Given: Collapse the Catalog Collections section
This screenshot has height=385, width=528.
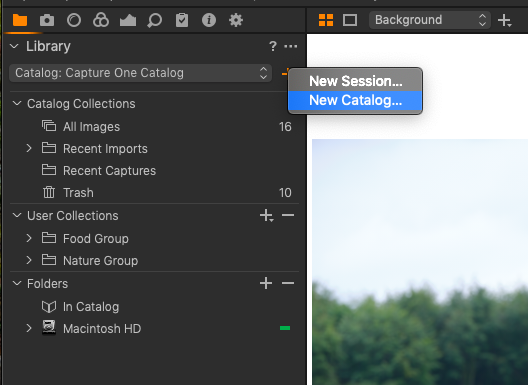Looking at the screenshot, I should [x=17, y=103].
